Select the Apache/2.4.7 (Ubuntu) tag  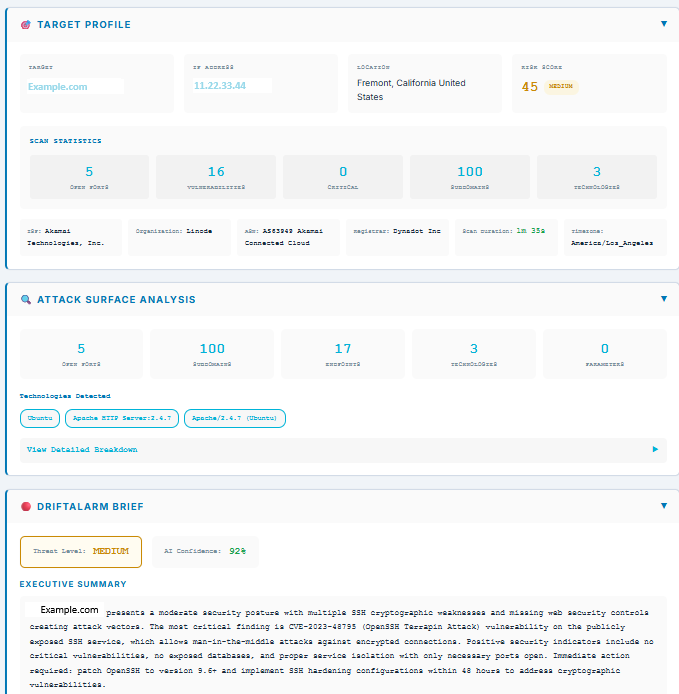pyautogui.click(x=235, y=418)
